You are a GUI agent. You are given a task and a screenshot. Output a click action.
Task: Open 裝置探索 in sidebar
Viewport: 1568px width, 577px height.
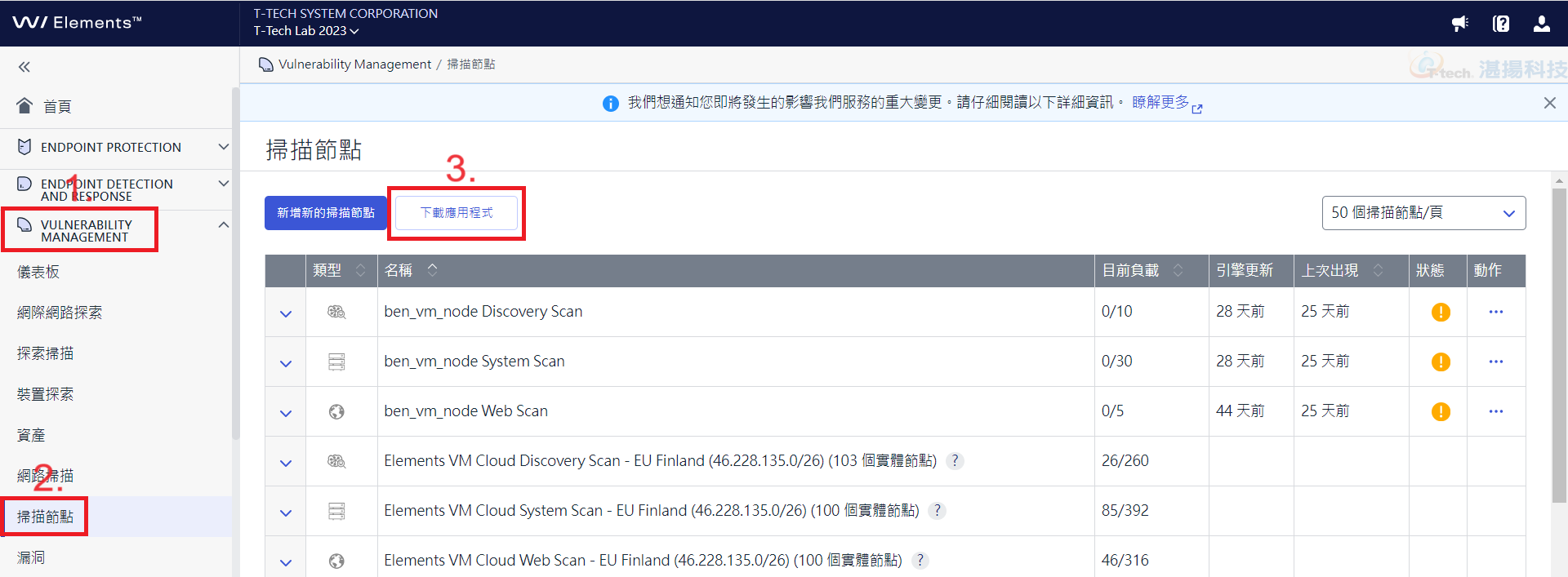click(x=46, y=394)
